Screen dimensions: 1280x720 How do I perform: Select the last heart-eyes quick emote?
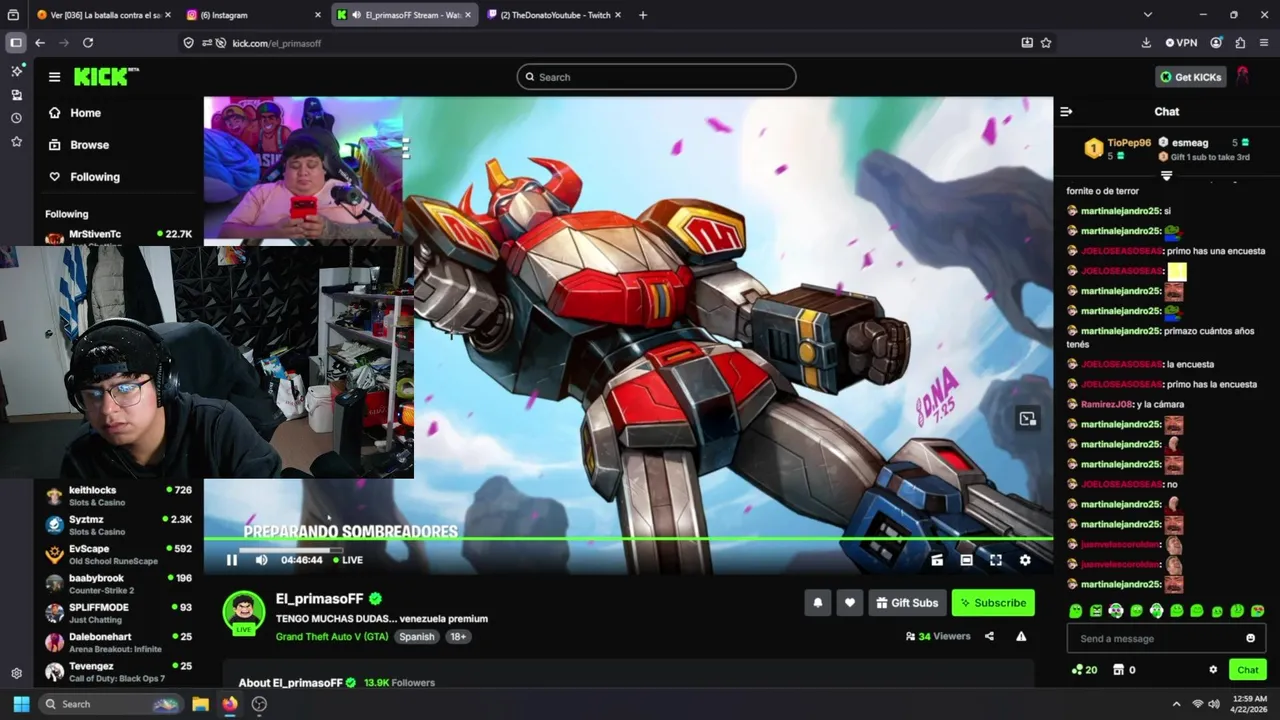[x=1258, y=611]
